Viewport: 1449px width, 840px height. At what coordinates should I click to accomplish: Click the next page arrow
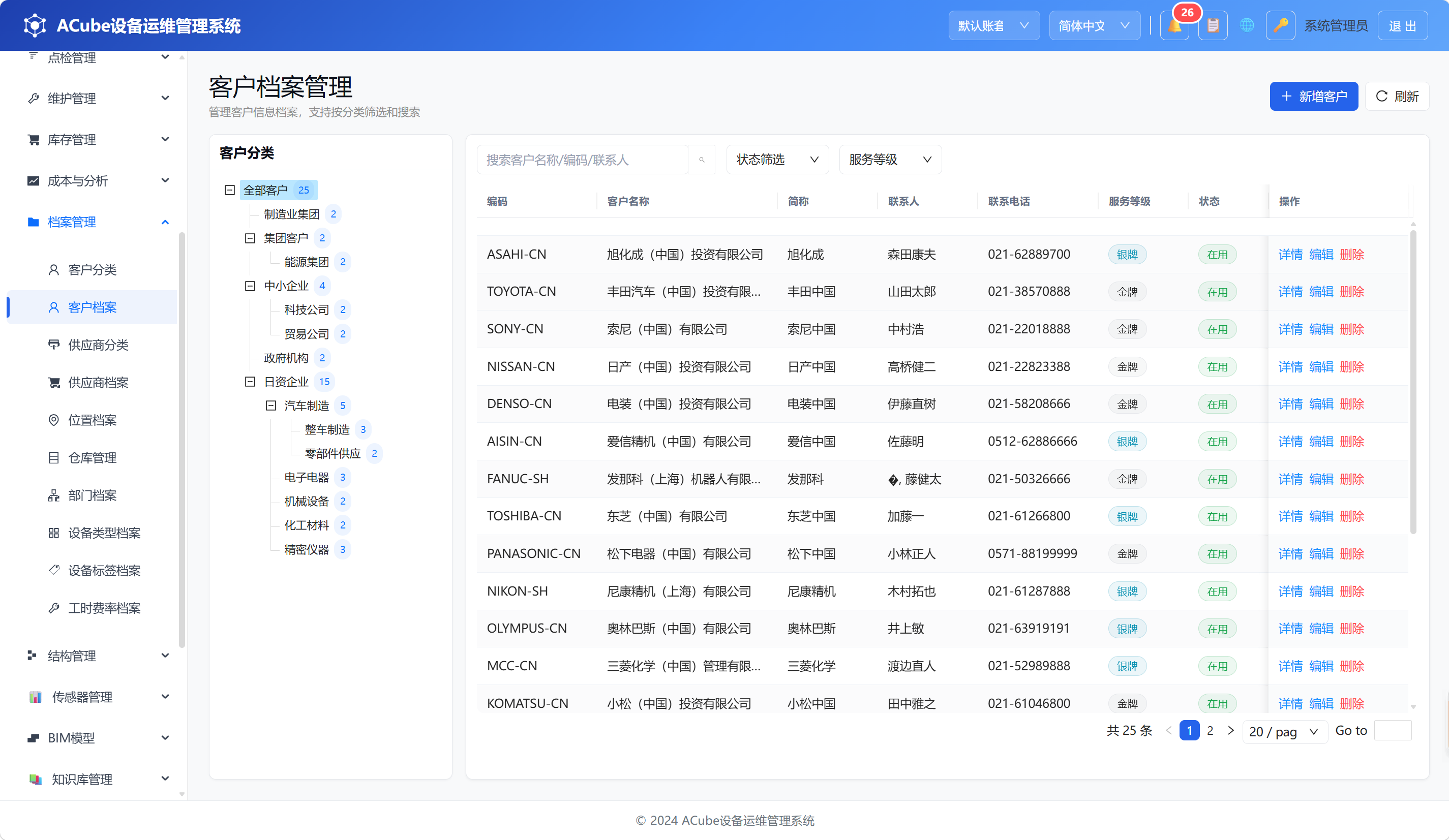[x=1230, y=730]
